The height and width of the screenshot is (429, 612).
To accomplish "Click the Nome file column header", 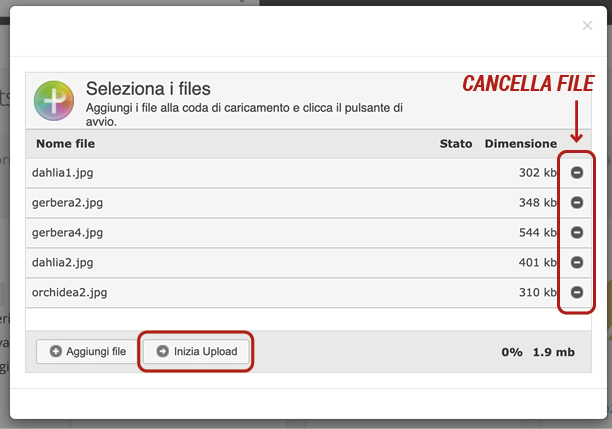I will click(x=66, y=144).
